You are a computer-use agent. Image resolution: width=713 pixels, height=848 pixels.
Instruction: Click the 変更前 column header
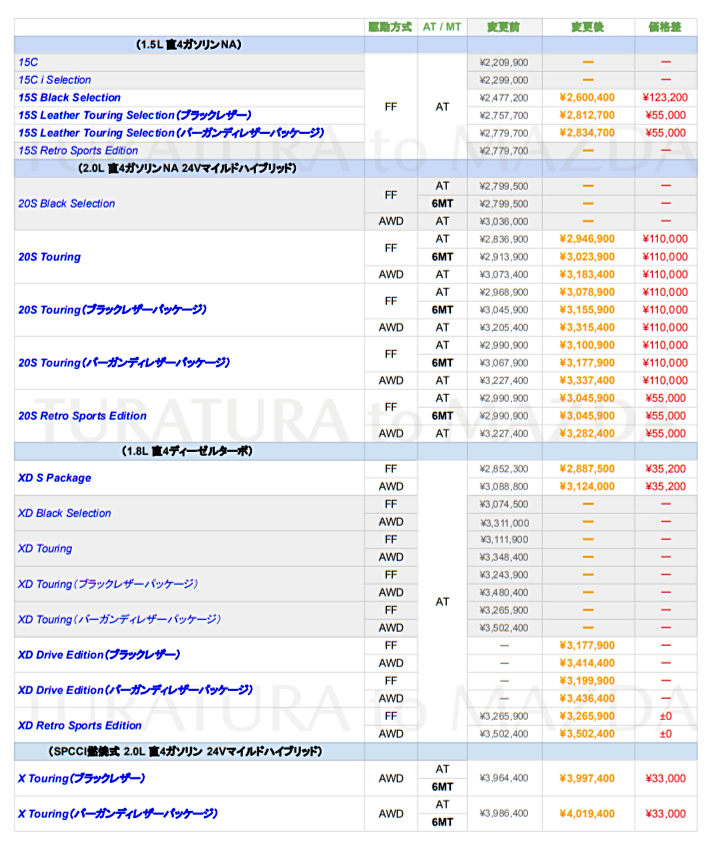[504, 27]
